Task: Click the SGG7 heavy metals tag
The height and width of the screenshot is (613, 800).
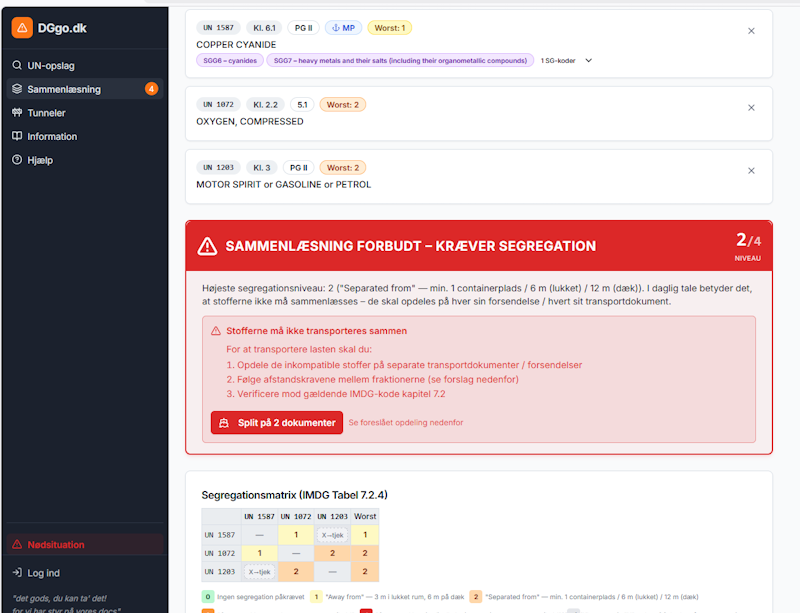Action: tap(400, 61)
